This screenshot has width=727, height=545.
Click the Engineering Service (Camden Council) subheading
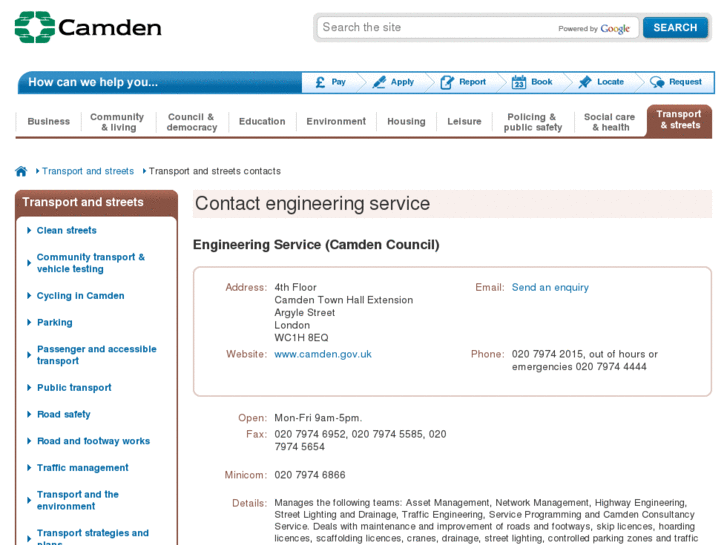(316, 244)
